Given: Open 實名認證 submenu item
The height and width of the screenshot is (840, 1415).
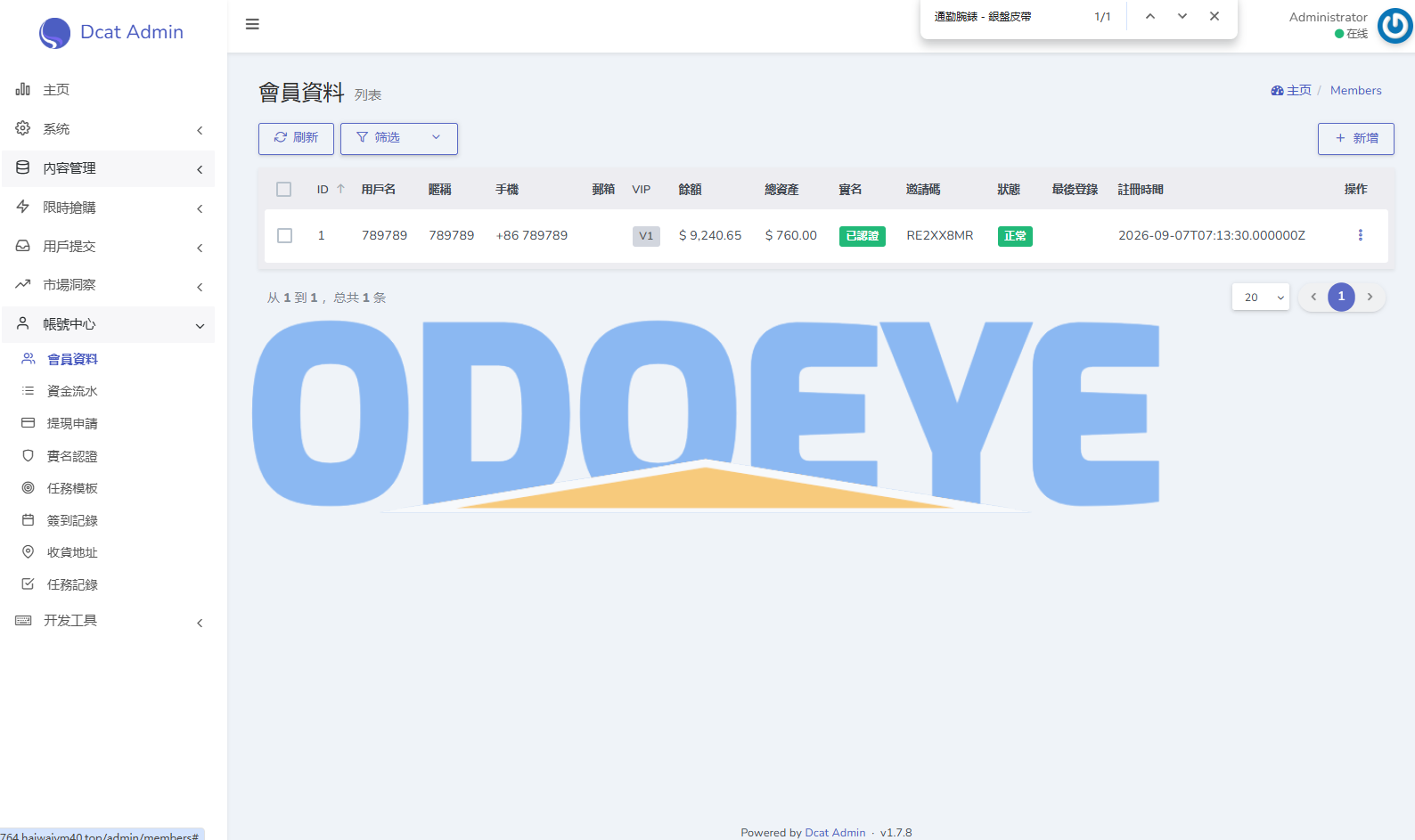Looking at the screenshot, I should pyautogui.click(x=108, y=456).
